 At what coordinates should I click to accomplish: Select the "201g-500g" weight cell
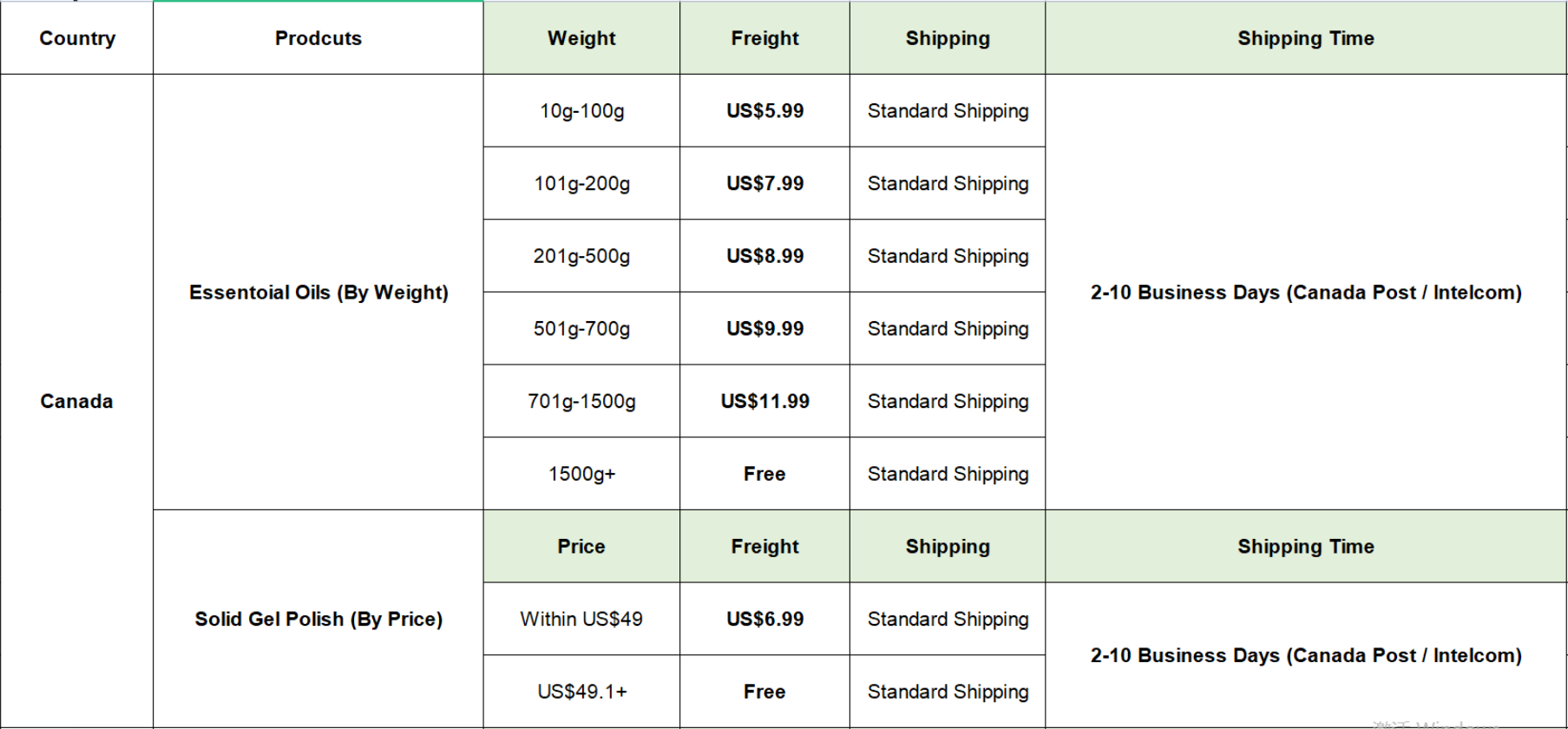pos(581,256)
